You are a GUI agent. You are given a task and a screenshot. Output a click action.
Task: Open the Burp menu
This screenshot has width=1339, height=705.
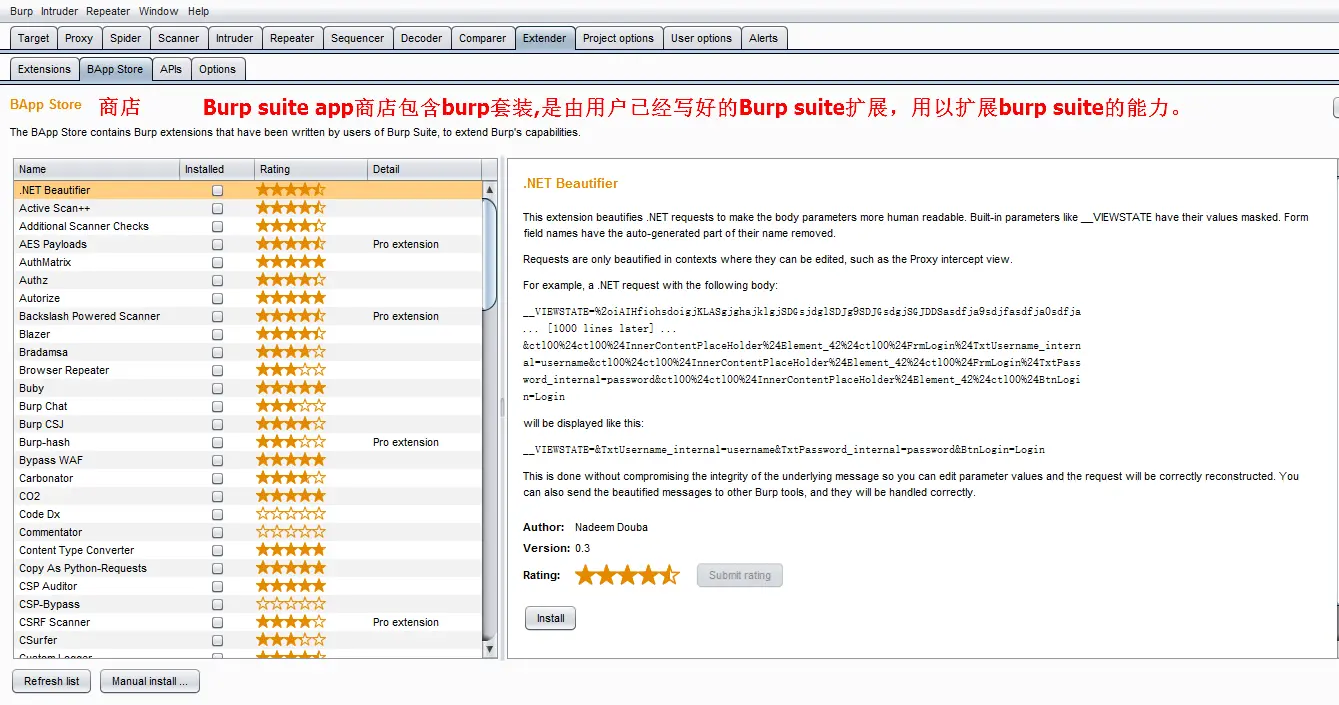(x=21, y=11)
